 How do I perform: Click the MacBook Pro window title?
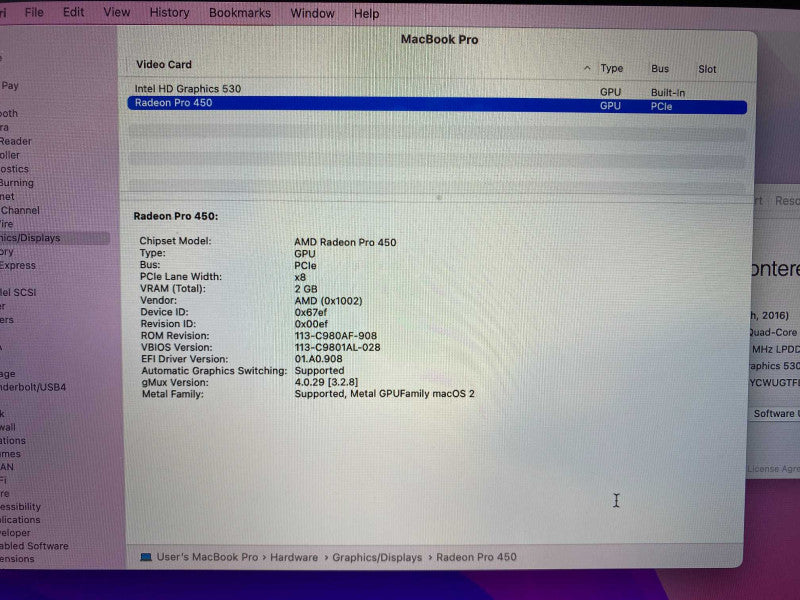tap(439, 40)
